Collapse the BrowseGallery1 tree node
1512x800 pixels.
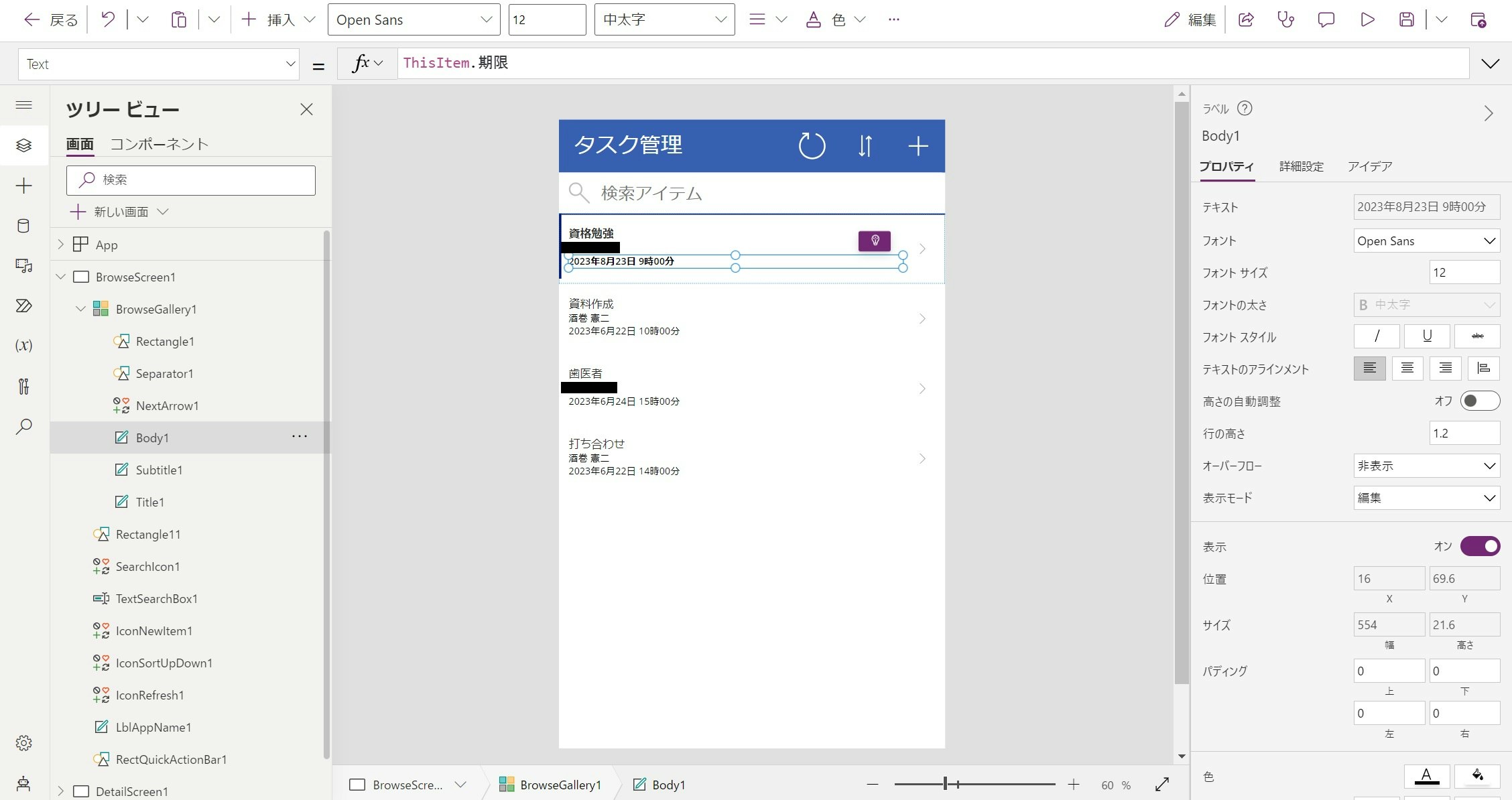tap(80, 309)
